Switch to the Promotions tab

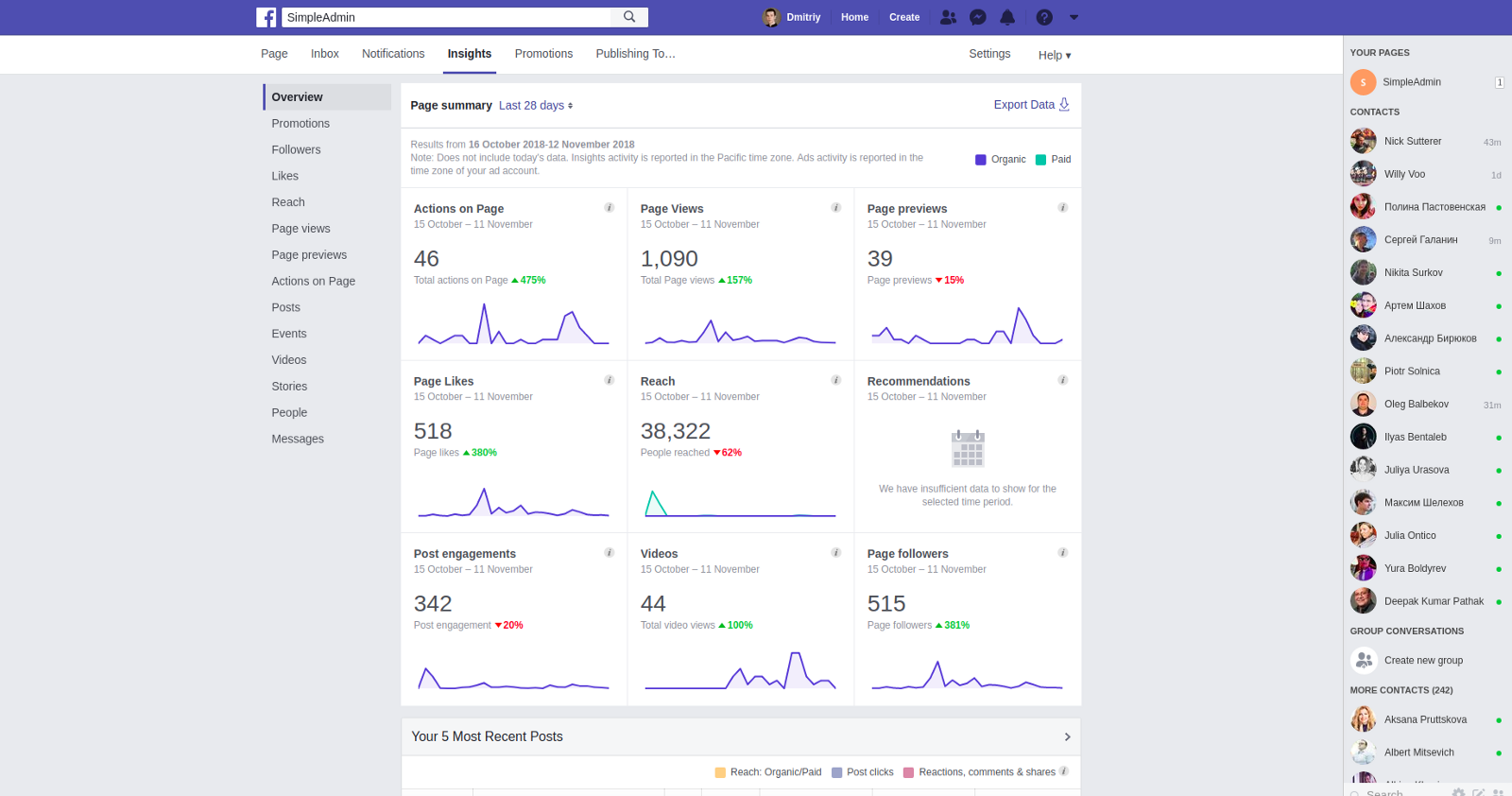(x=543, y=54)
